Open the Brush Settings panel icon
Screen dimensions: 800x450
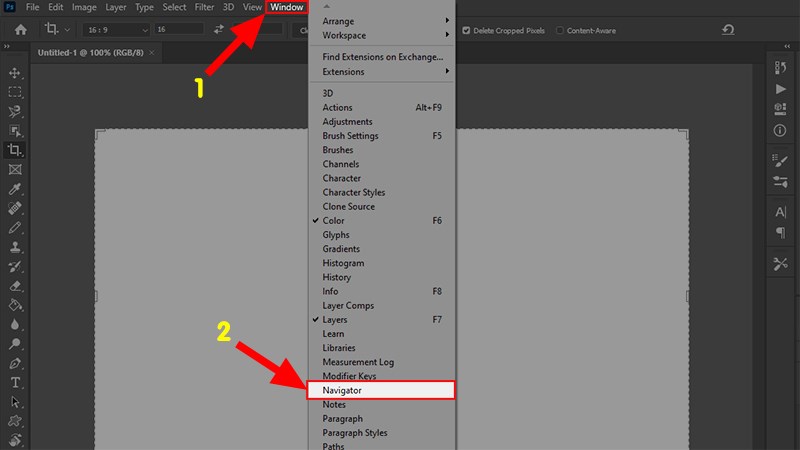pos(780,161)
